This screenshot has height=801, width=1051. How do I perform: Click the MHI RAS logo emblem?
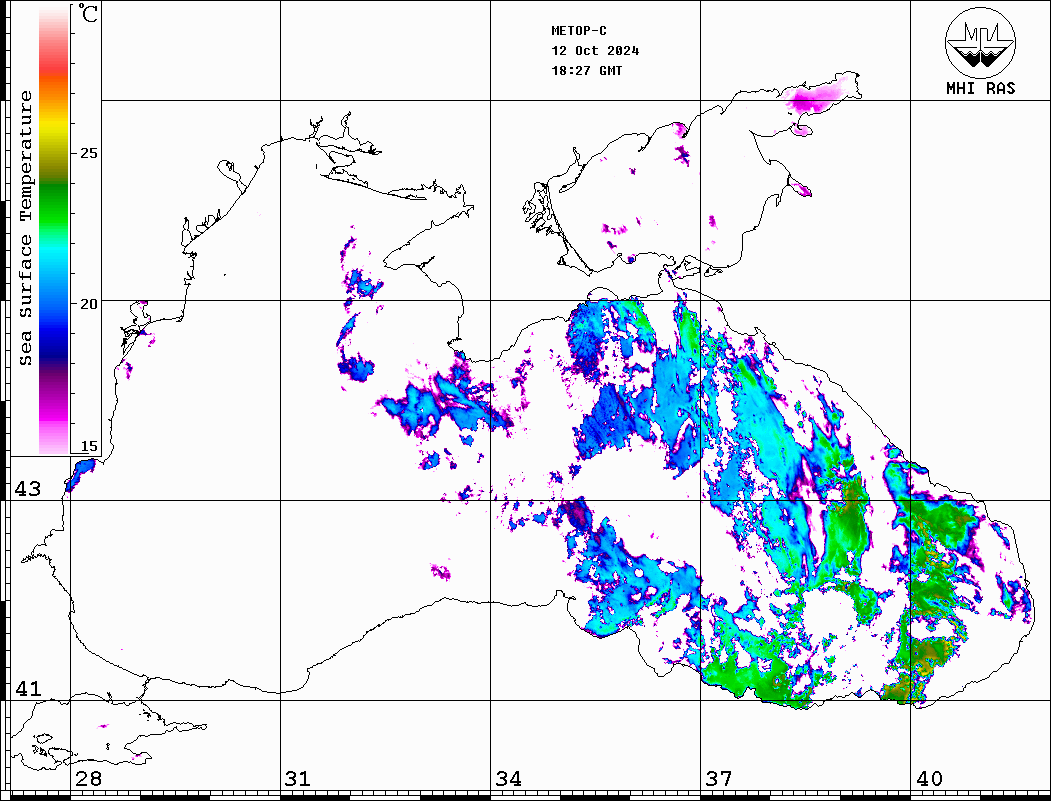pos(981,42)
